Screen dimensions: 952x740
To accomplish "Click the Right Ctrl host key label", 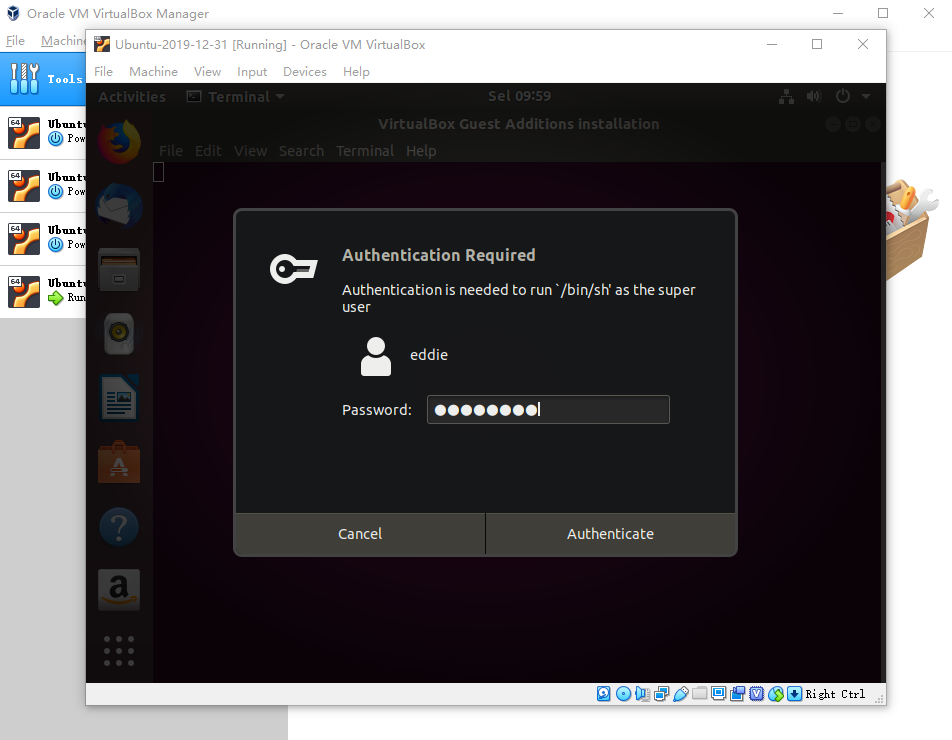I will (x=835, y=694).
